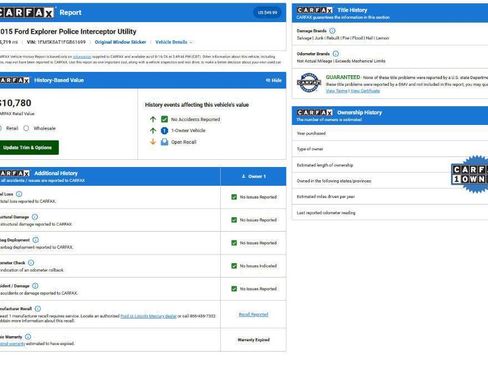488x366 pixels.
Task: Click the Year purchased row
Action: 390,133
